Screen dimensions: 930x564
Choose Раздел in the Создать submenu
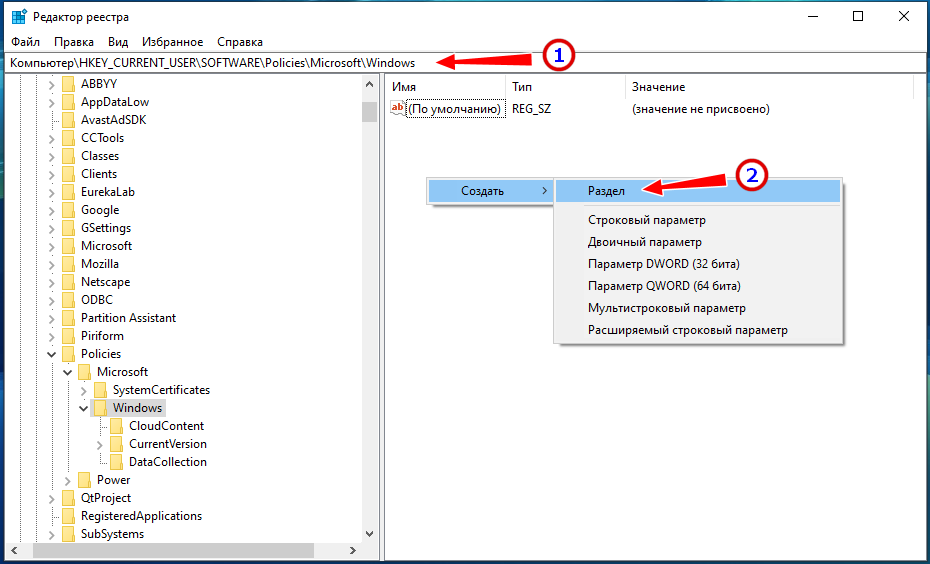(x=698, y=191)
